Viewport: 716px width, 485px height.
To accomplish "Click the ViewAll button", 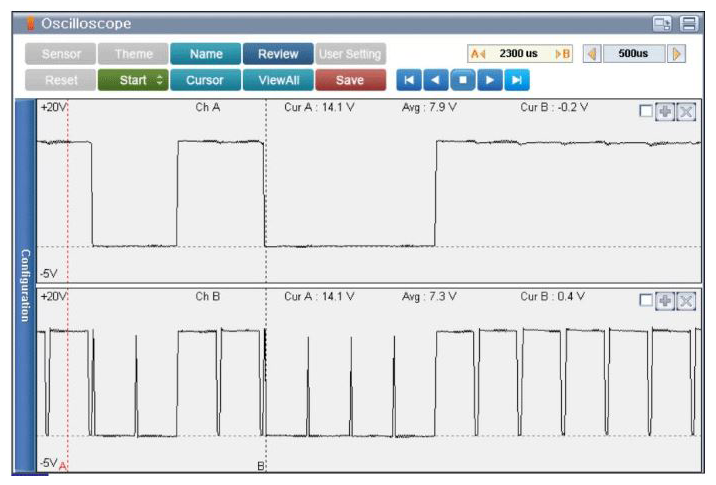I will pyautogui.click(x=278, y=80).
